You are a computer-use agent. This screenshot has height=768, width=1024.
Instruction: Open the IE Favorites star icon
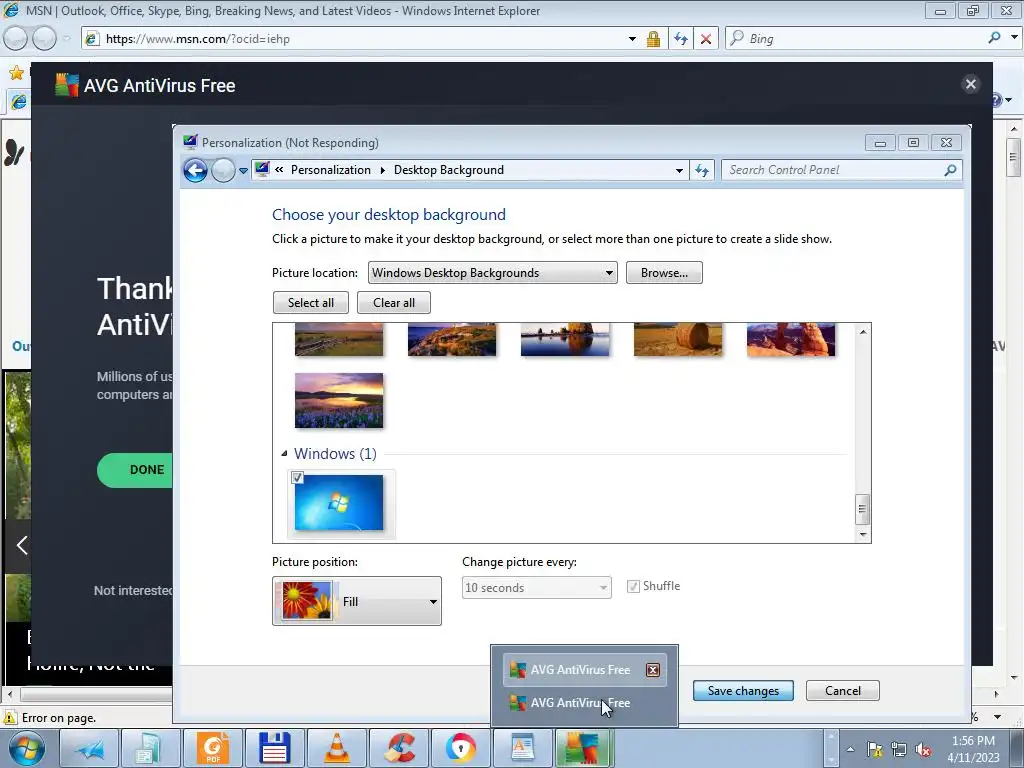[x=16, y=72]
